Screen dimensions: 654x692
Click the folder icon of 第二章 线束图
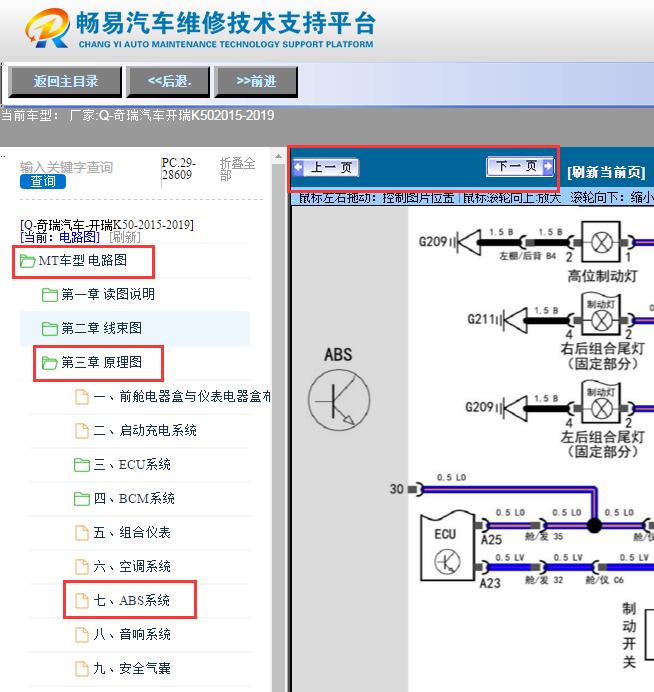coord(49,329)
